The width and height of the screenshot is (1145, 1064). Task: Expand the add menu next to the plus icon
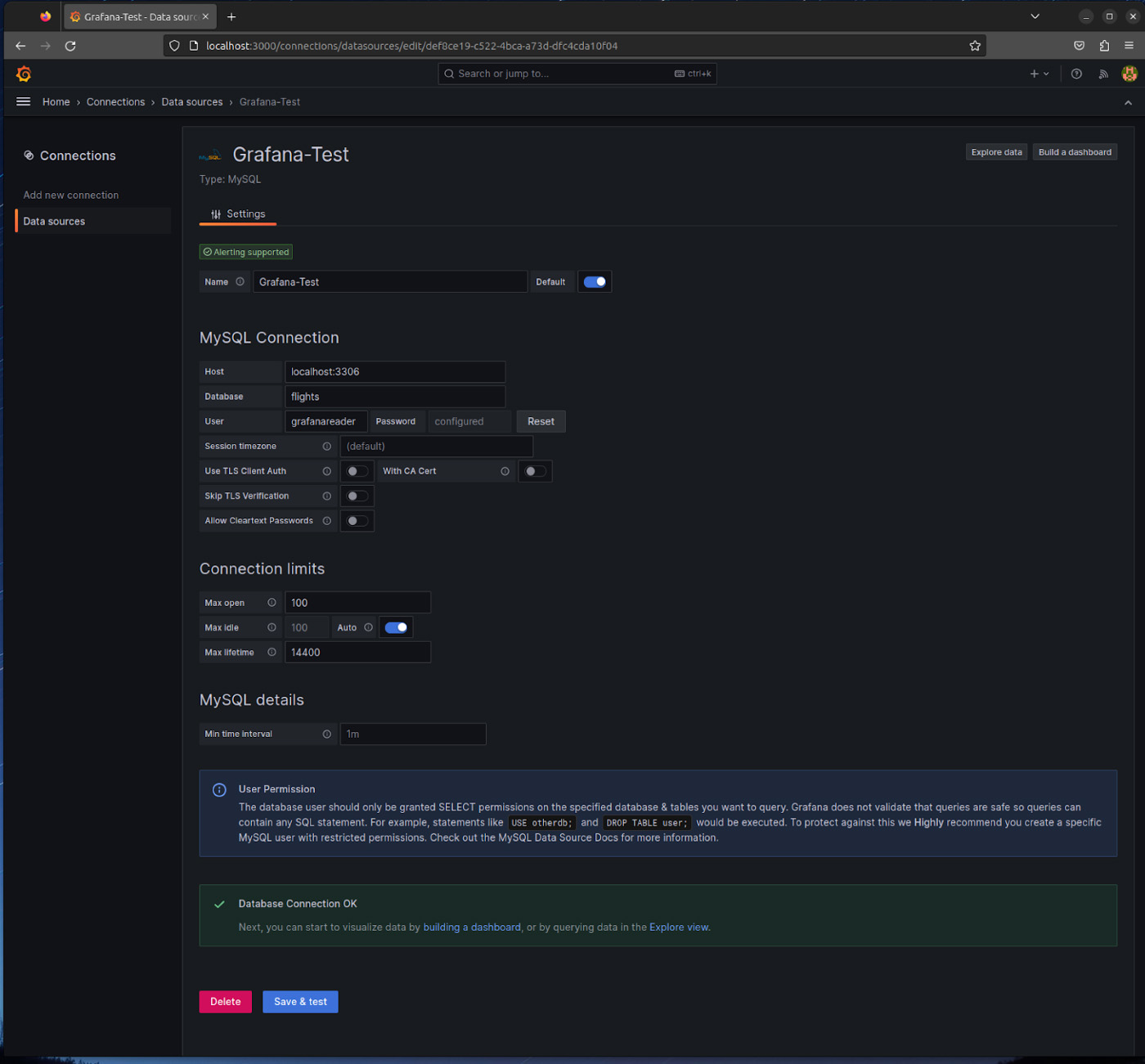point(1046,74)
